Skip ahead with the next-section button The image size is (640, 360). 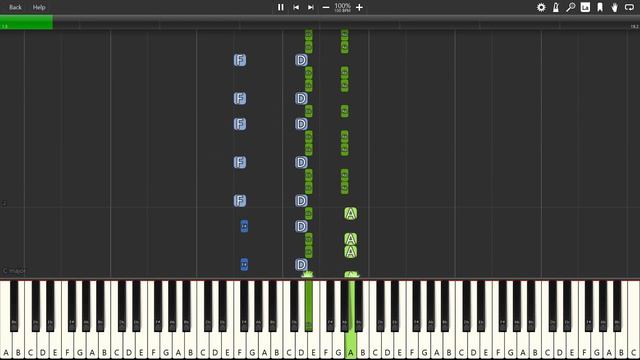311,7
